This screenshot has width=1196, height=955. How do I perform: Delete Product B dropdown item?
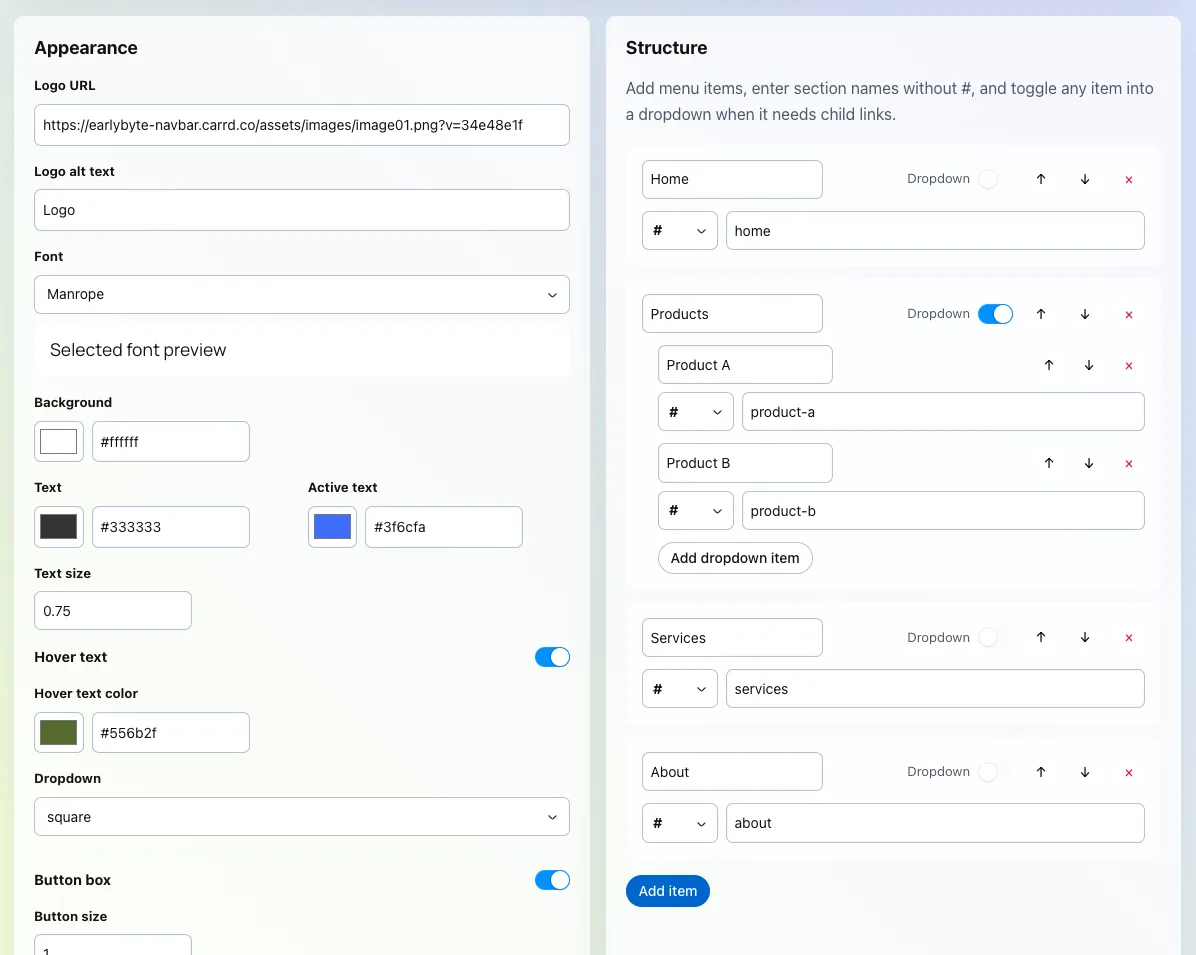point(1129,464)
